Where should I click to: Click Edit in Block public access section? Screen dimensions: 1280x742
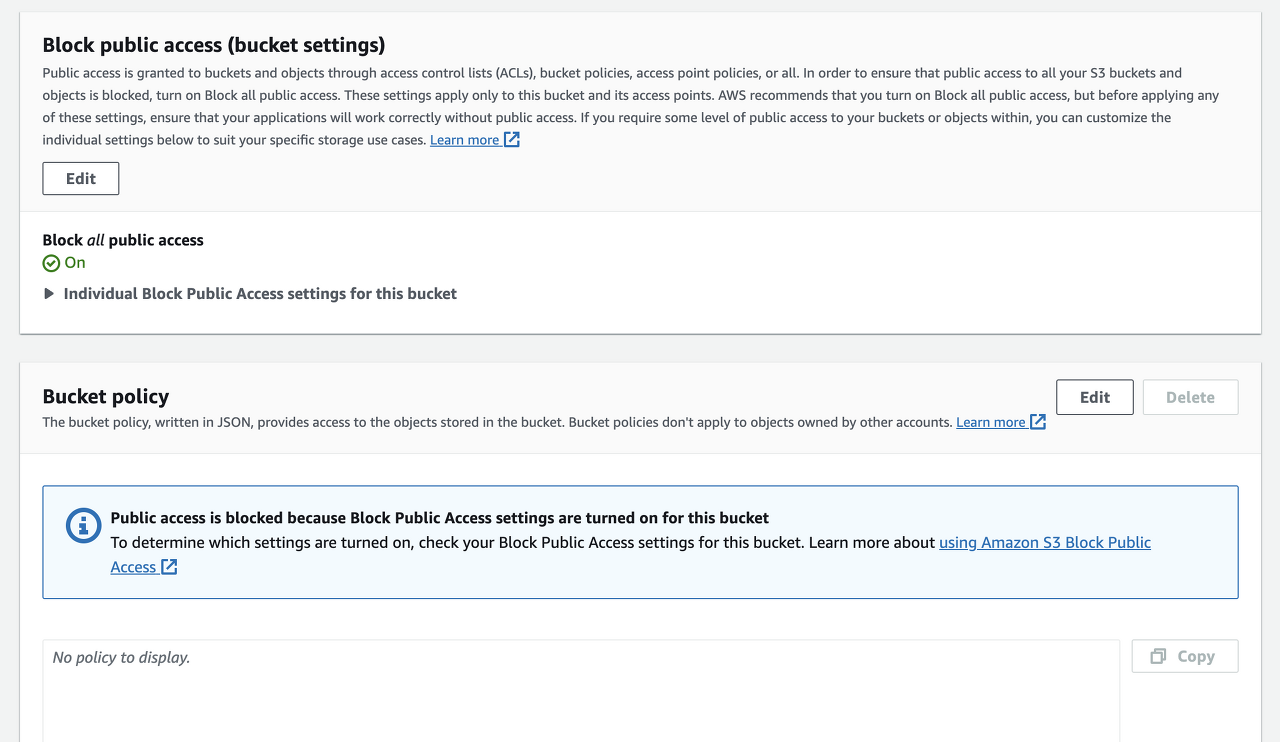[81, 178]
